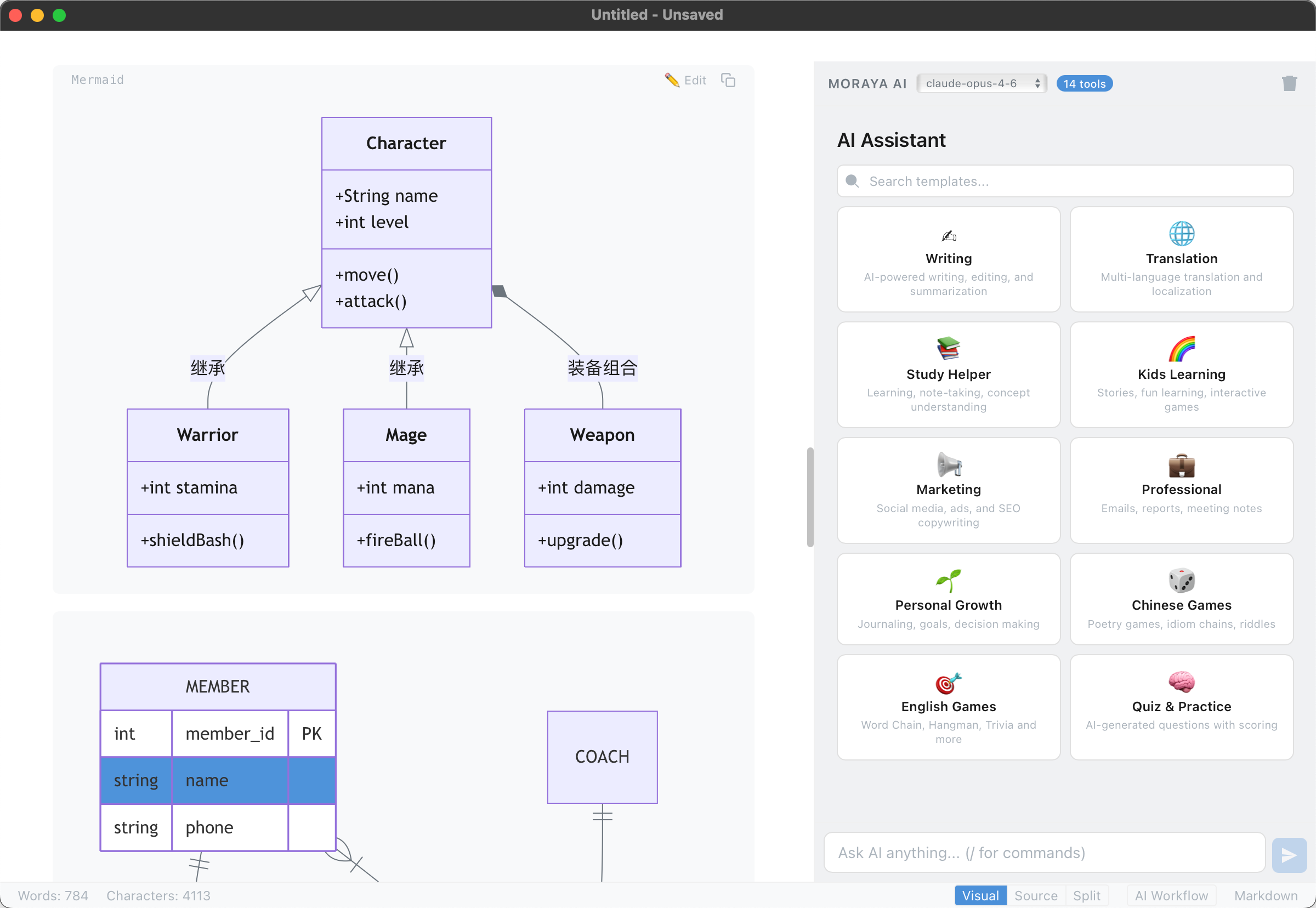Image resolution: width=1316 pixels, height=908 pixels.
Task: Click Edit on the Mermaid diagram
Action: coord(686,80)
